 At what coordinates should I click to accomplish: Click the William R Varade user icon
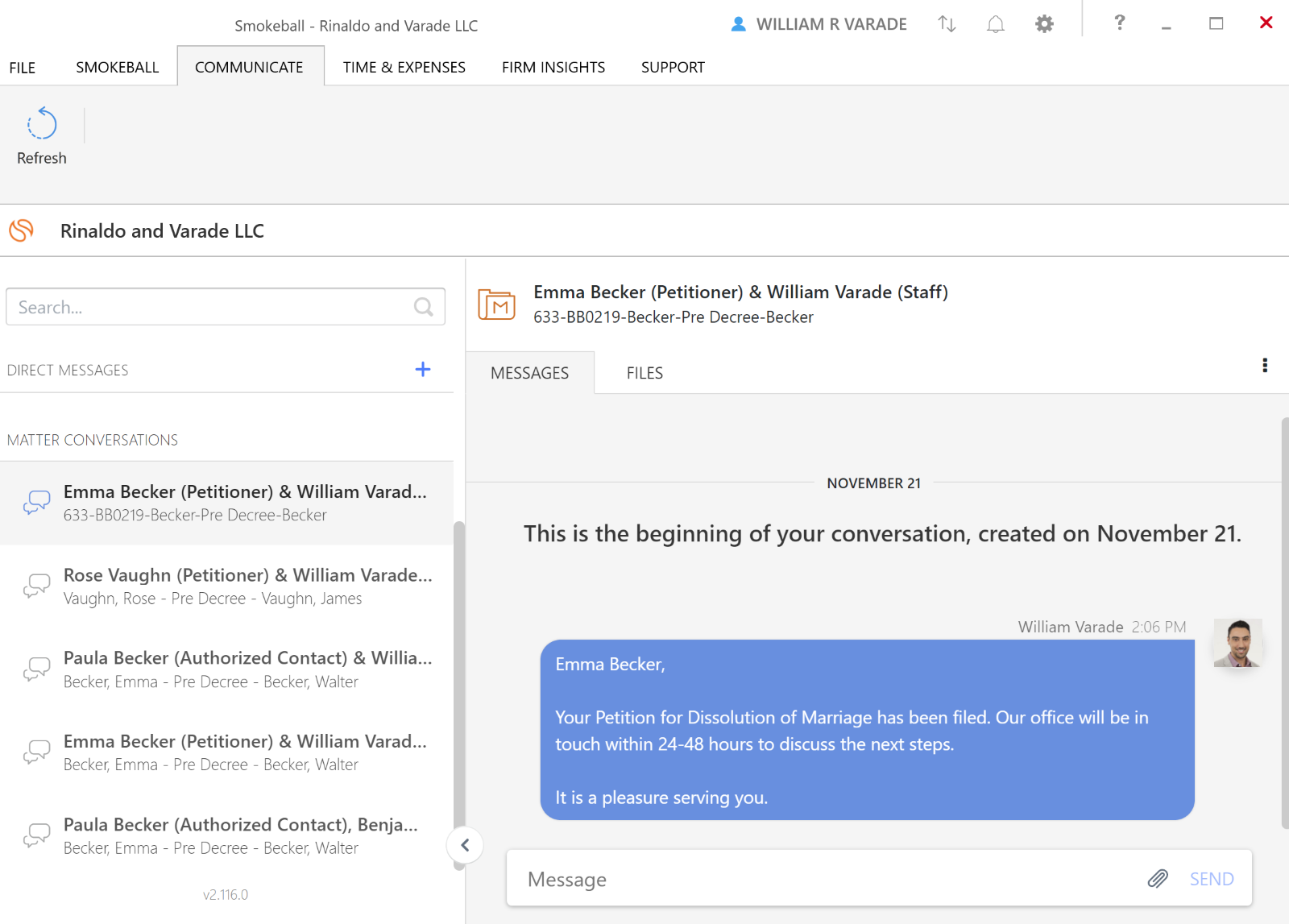738,24
